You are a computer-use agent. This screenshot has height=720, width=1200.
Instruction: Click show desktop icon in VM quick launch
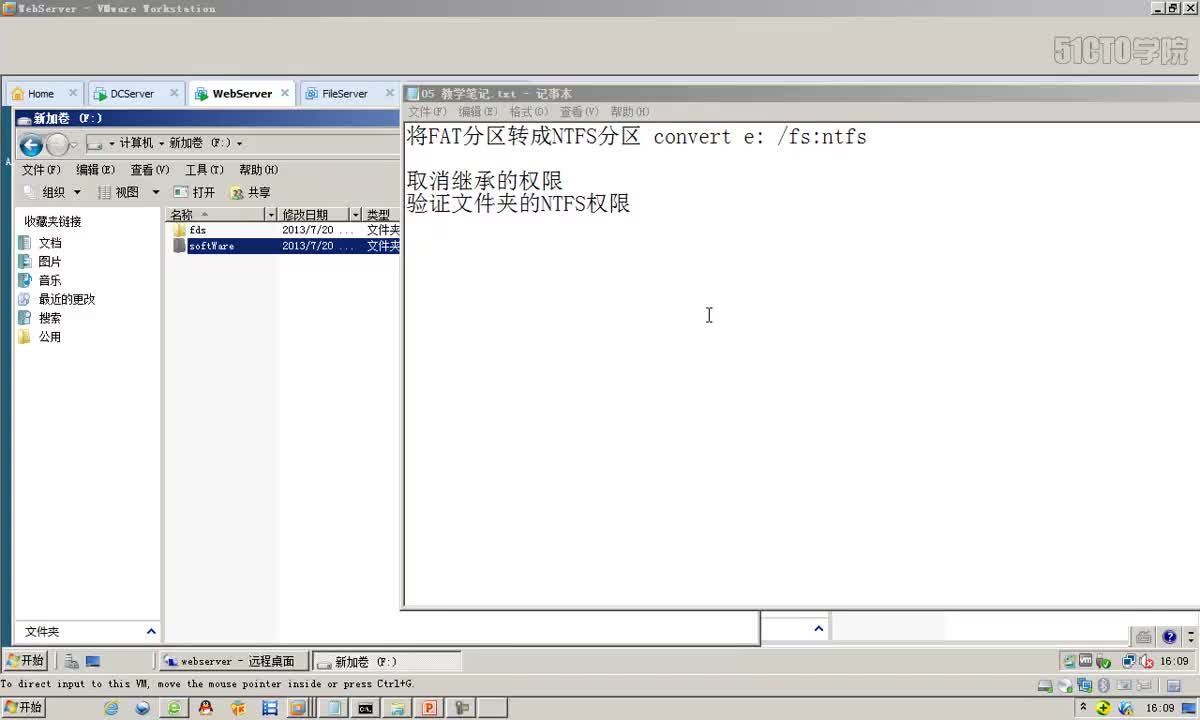coord(93,661)
